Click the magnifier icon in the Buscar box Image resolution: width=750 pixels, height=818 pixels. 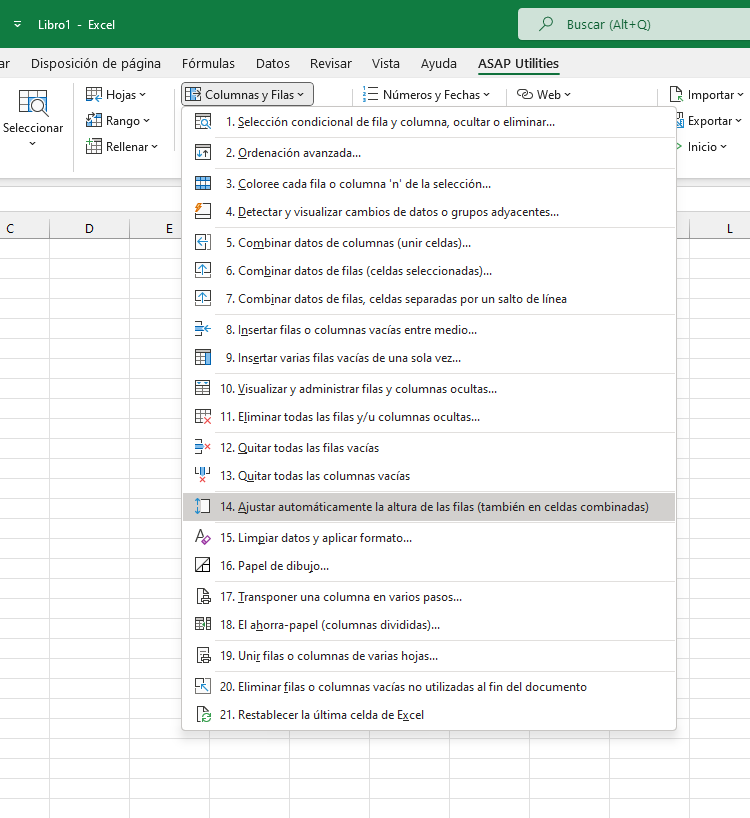546,24
